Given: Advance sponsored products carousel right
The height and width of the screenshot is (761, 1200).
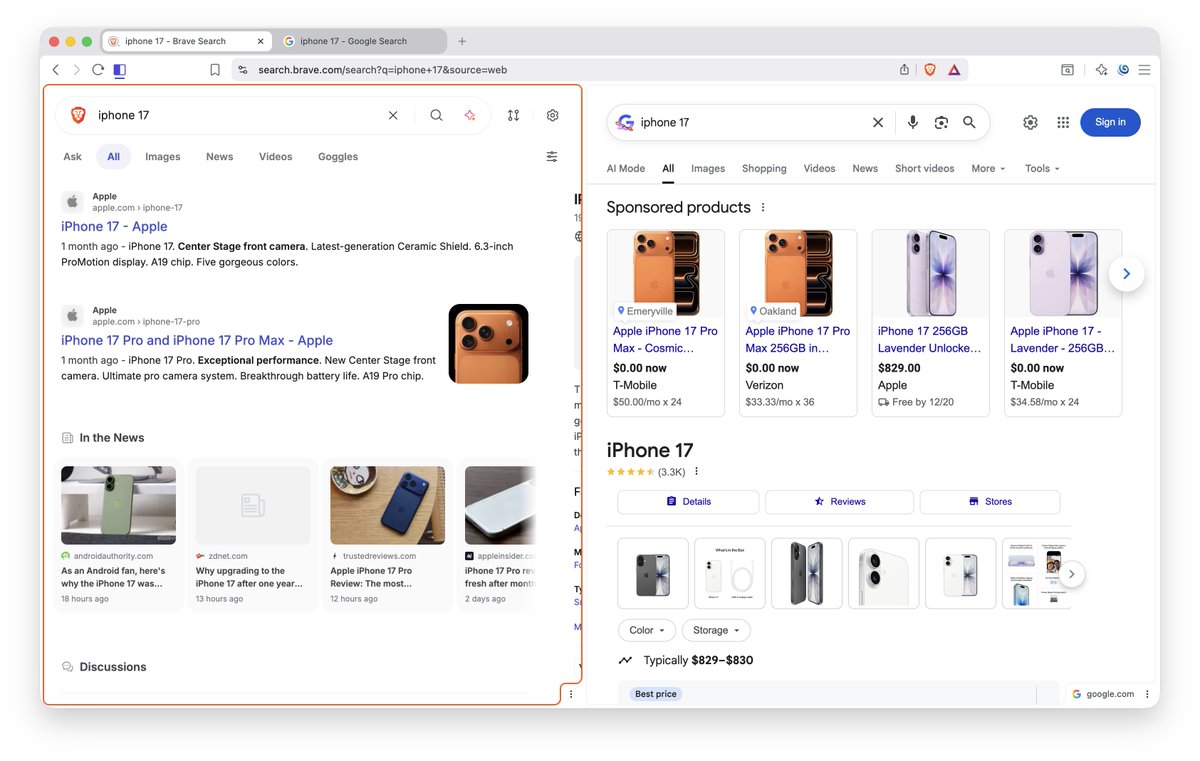Looking at the screenshot, I should point(1126,273).
